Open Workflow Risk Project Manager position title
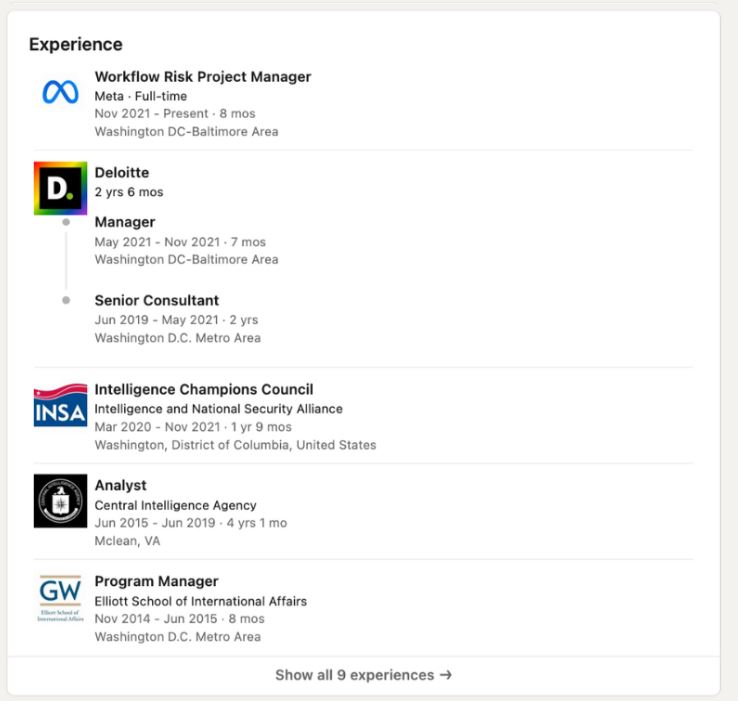The width and height of the screenshot is (738, 701). tap(202, 77)
